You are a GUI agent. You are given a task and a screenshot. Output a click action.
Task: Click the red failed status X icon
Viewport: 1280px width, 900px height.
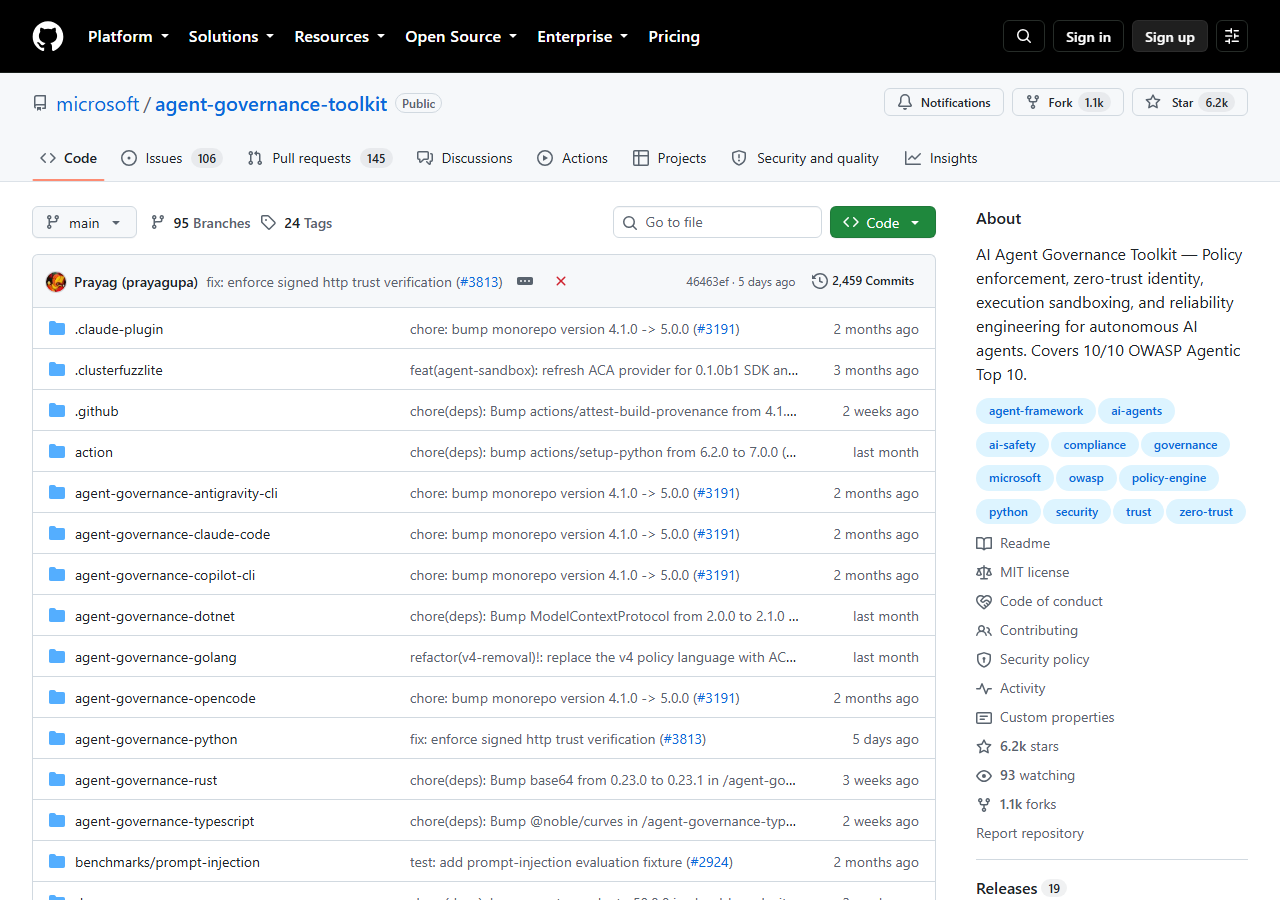coord(561,281)
